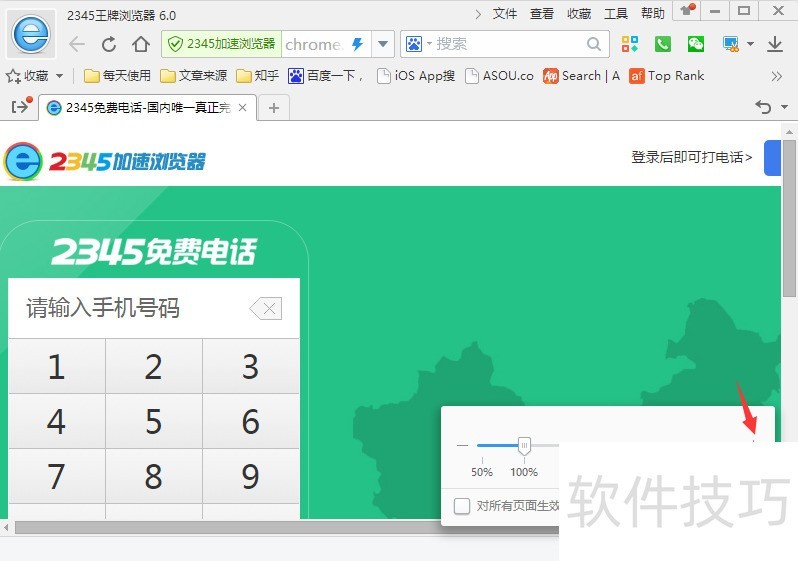The image size is (798, 561).
Task: Open the downloads manager icon
Action: (x=774, y=44)
